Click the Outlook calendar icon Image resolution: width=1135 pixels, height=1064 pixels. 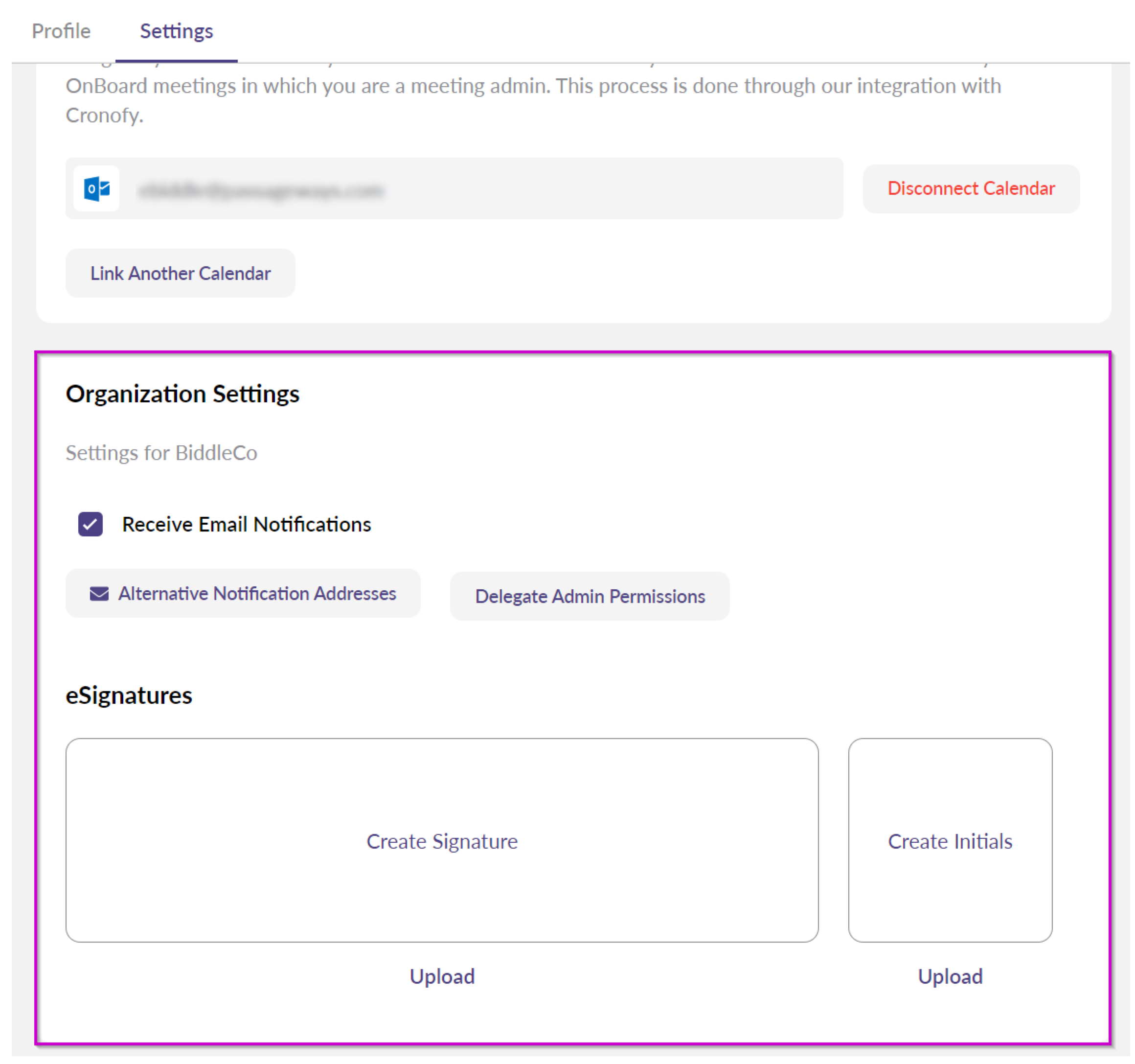pos(96,188)
